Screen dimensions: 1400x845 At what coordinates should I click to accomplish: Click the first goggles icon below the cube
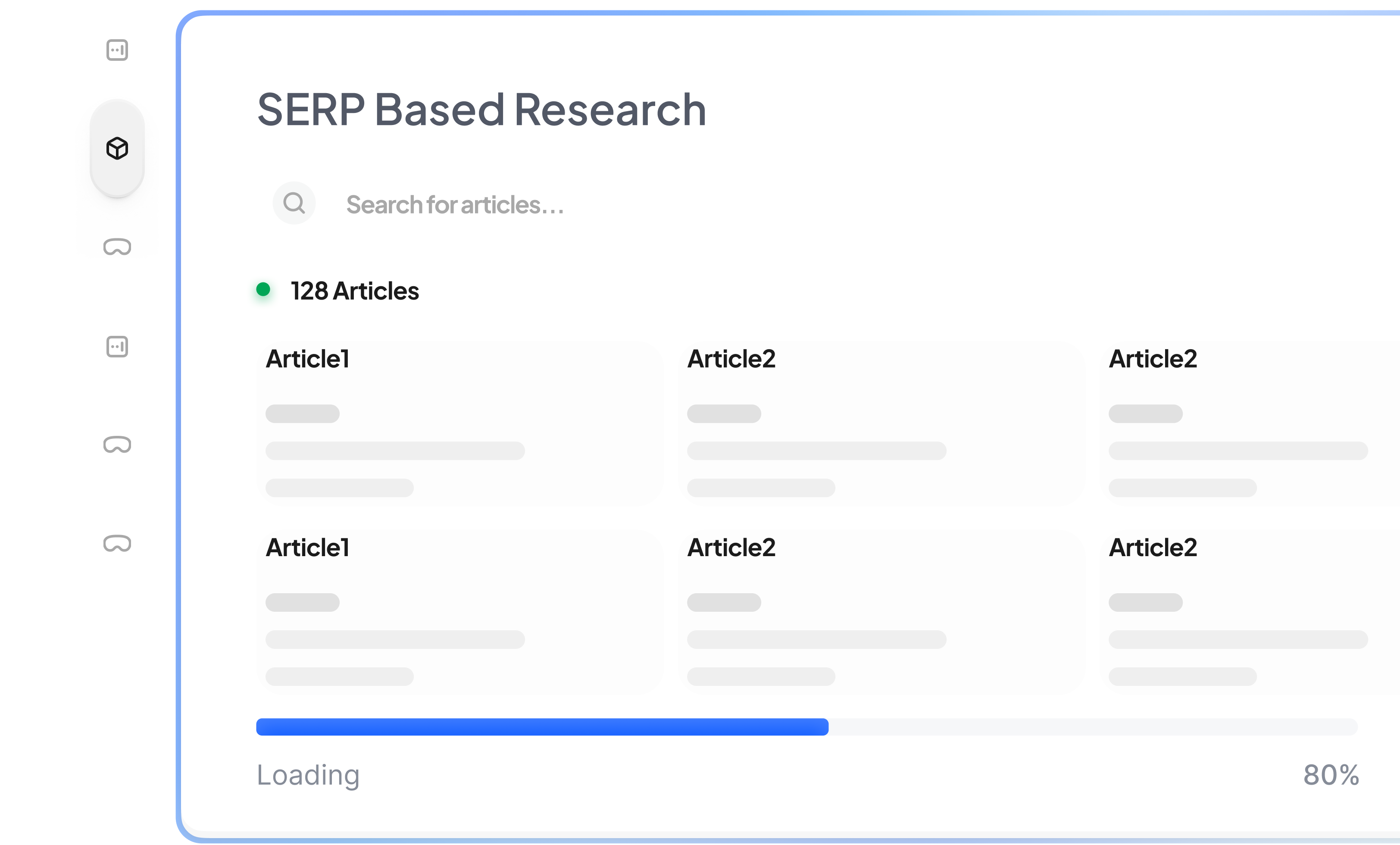coord(117,247)
